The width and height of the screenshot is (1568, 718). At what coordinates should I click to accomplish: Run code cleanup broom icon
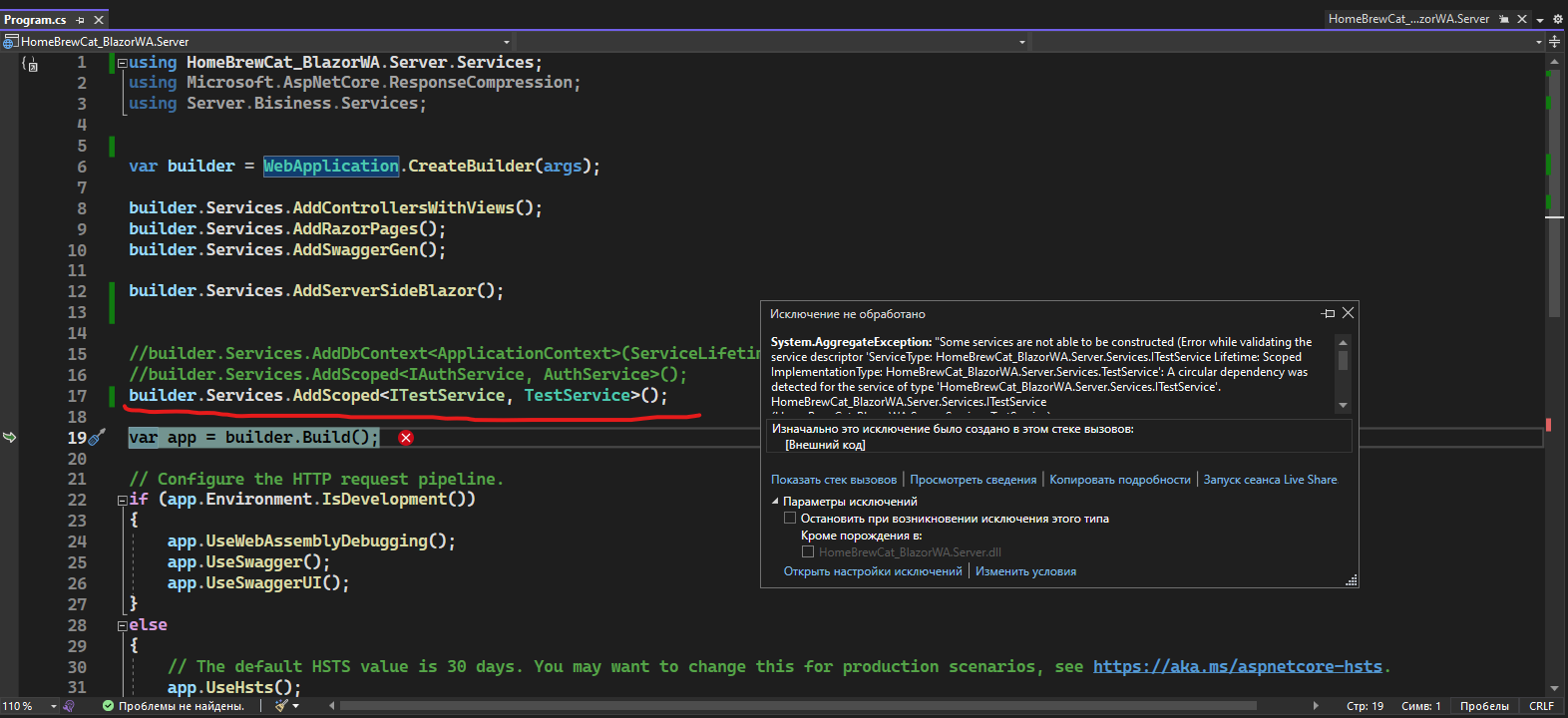pyautogui.click(x=281, y=706)
